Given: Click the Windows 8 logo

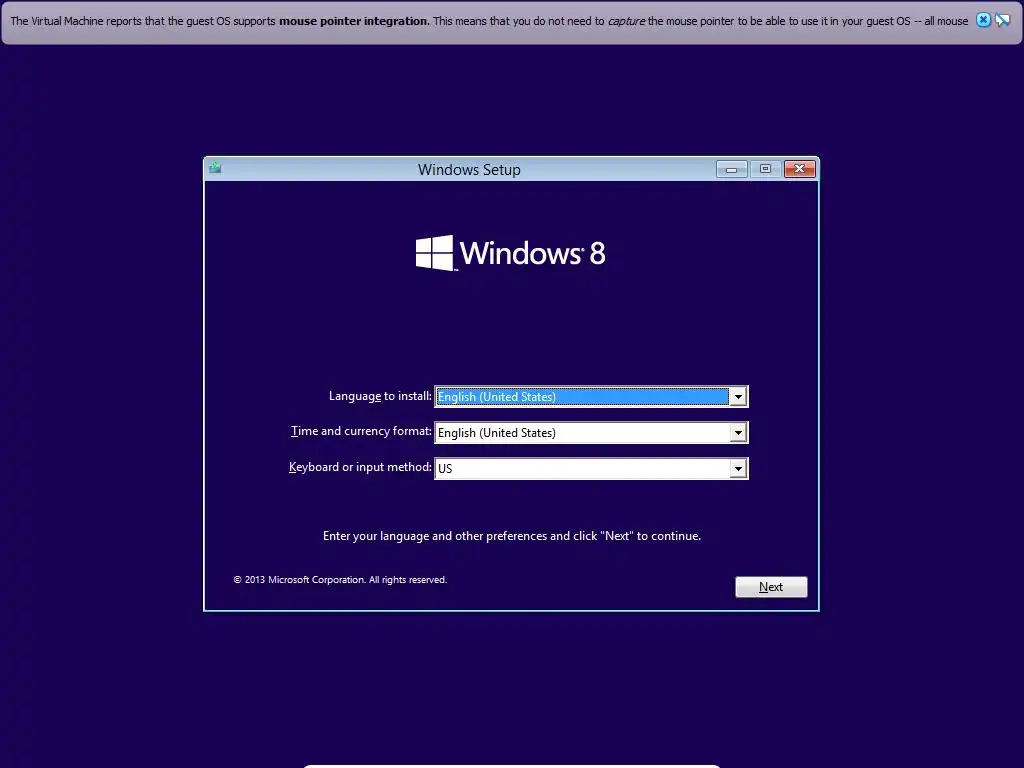Looking at the screenshot, I should (x=511, y=253).
